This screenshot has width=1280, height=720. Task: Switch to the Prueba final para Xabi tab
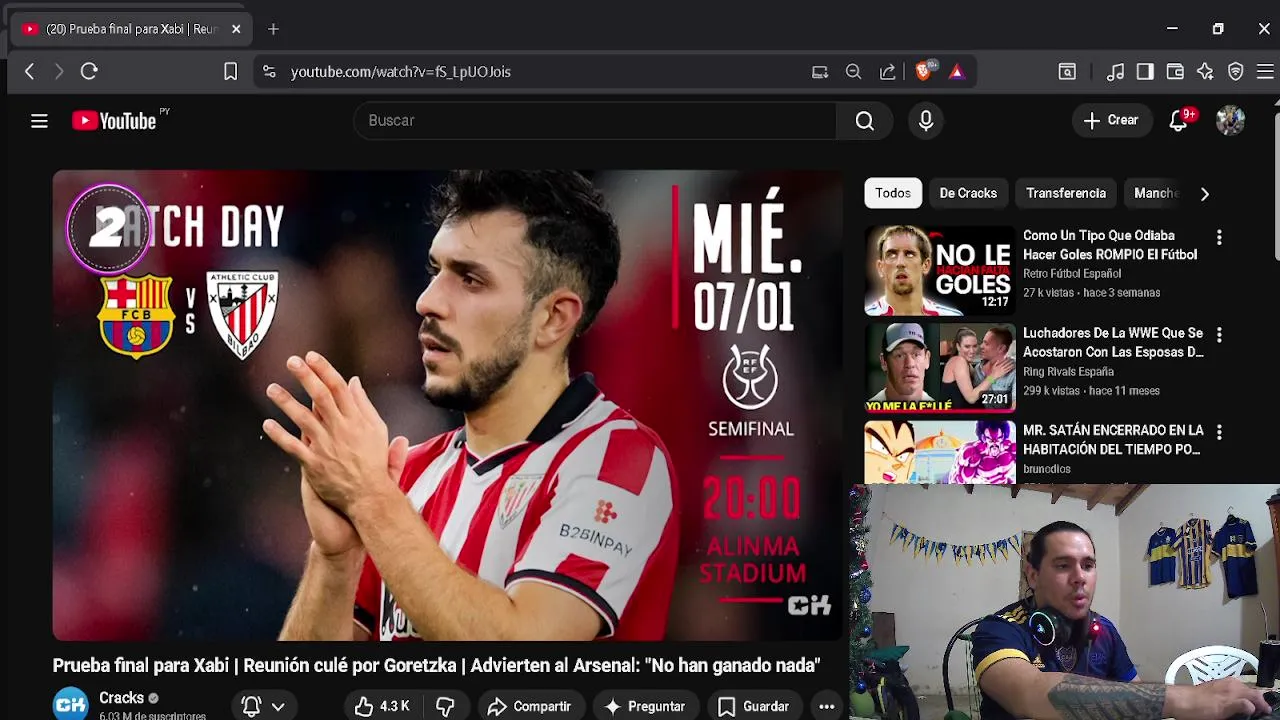pyautogui.click(x=130, y=29)
